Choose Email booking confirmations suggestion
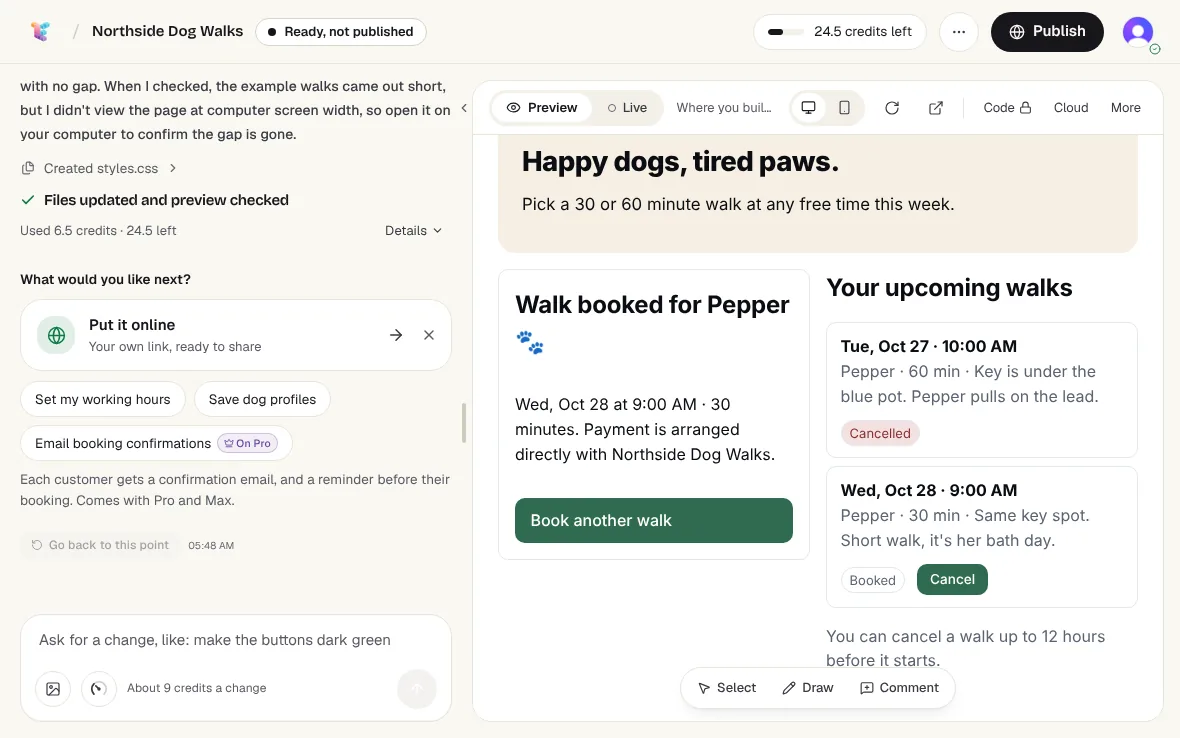1180x738 pixels. pyautogui.click(x=156, y=443)
